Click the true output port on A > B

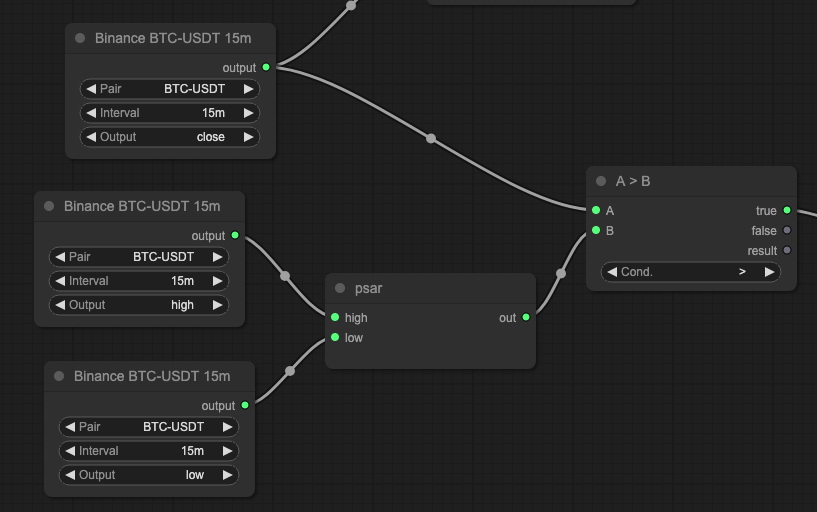[787, 210]
